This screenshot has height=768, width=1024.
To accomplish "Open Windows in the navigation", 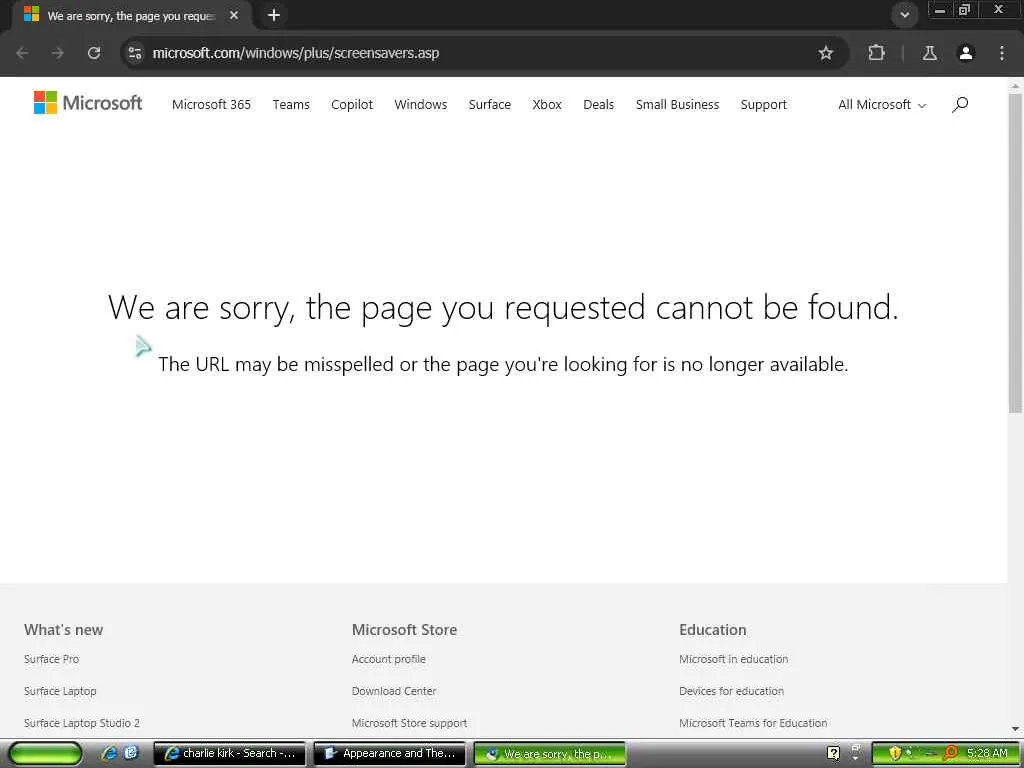I will click(x=421, y=104).
